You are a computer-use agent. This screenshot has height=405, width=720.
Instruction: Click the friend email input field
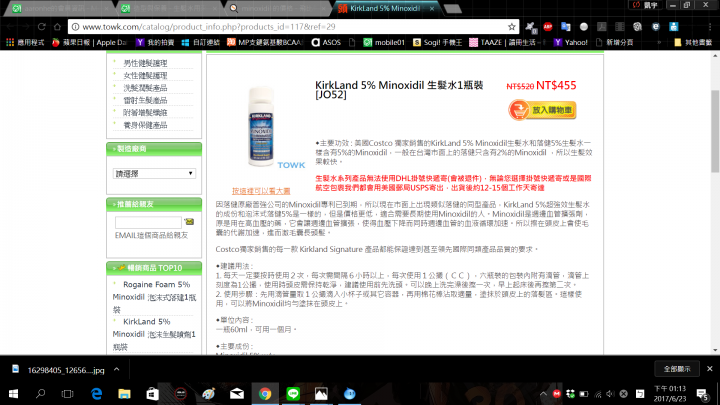click(x=148, y=222)
